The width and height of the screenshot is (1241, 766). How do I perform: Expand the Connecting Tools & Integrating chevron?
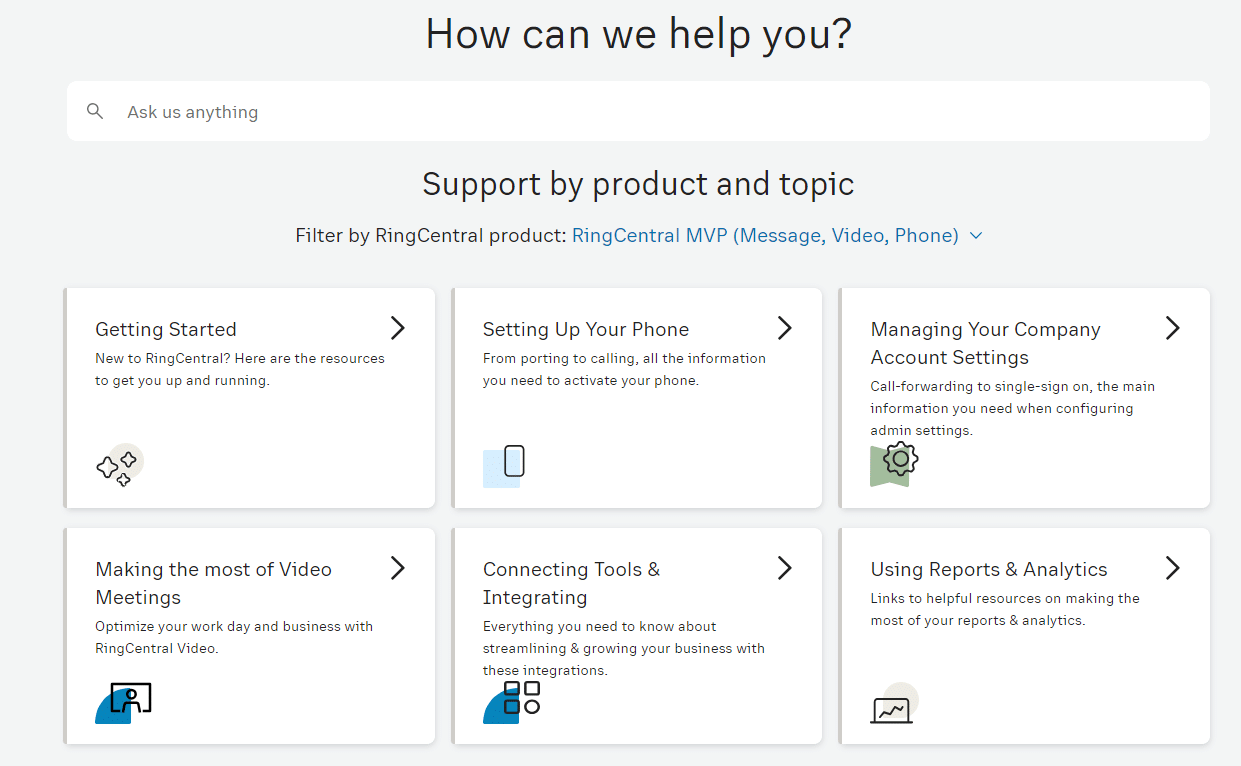point(785,567)
